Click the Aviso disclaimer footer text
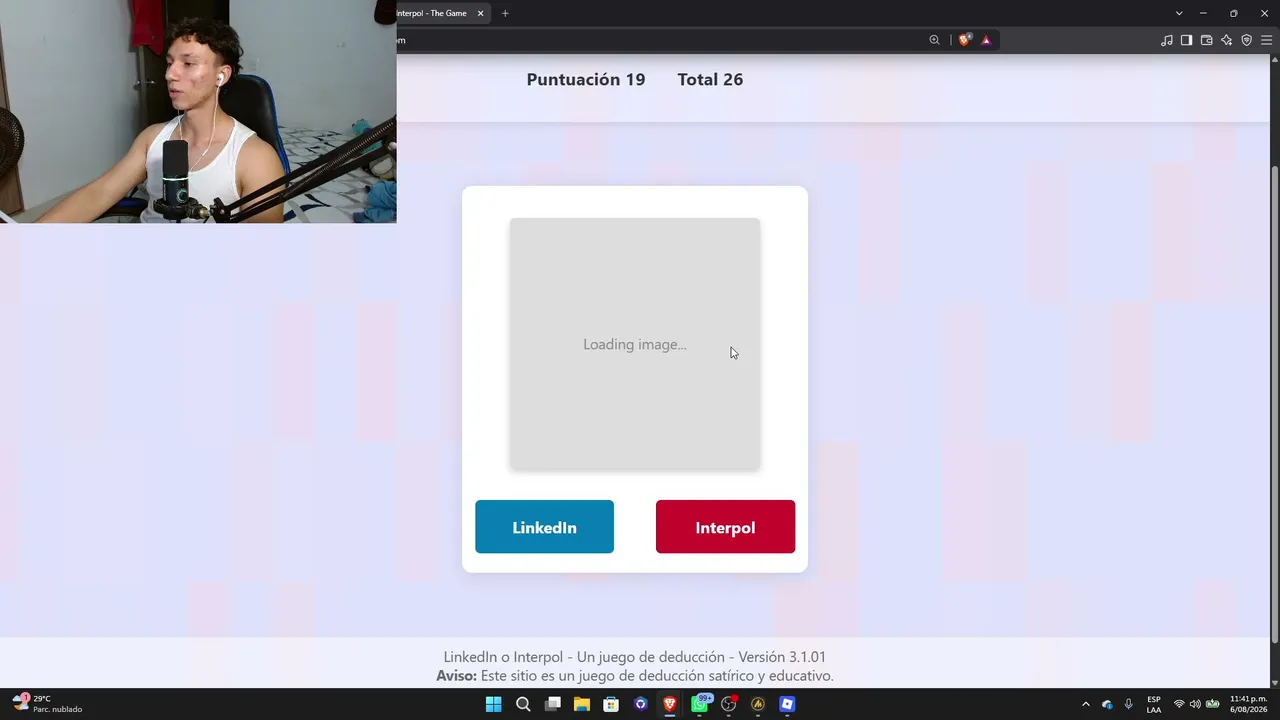 point(635,676)
